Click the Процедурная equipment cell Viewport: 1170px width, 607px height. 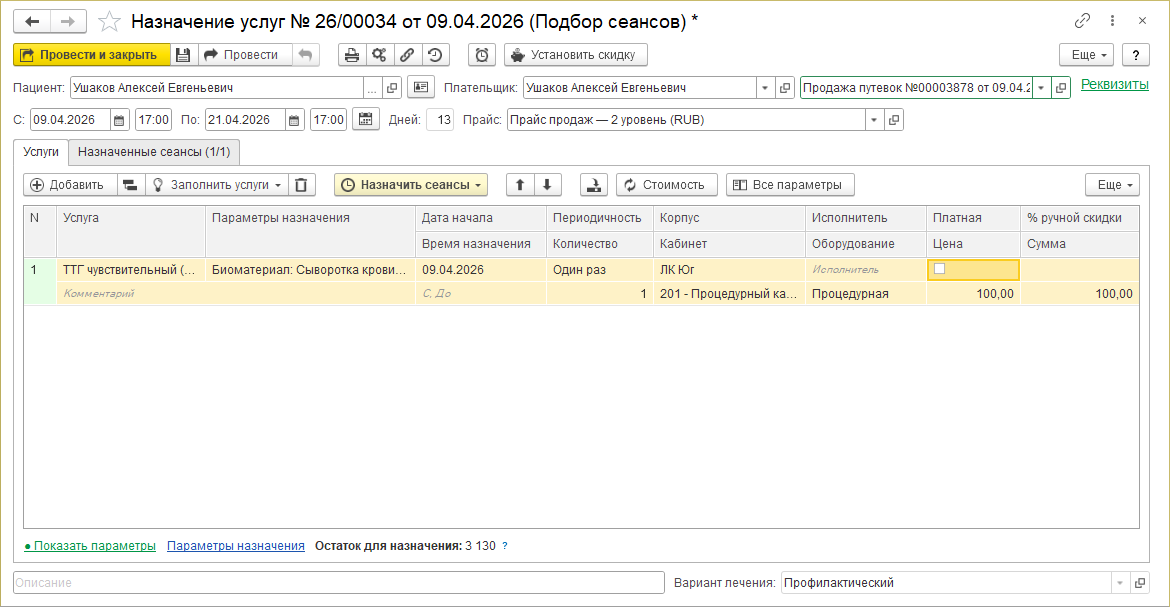pos(866,293)
